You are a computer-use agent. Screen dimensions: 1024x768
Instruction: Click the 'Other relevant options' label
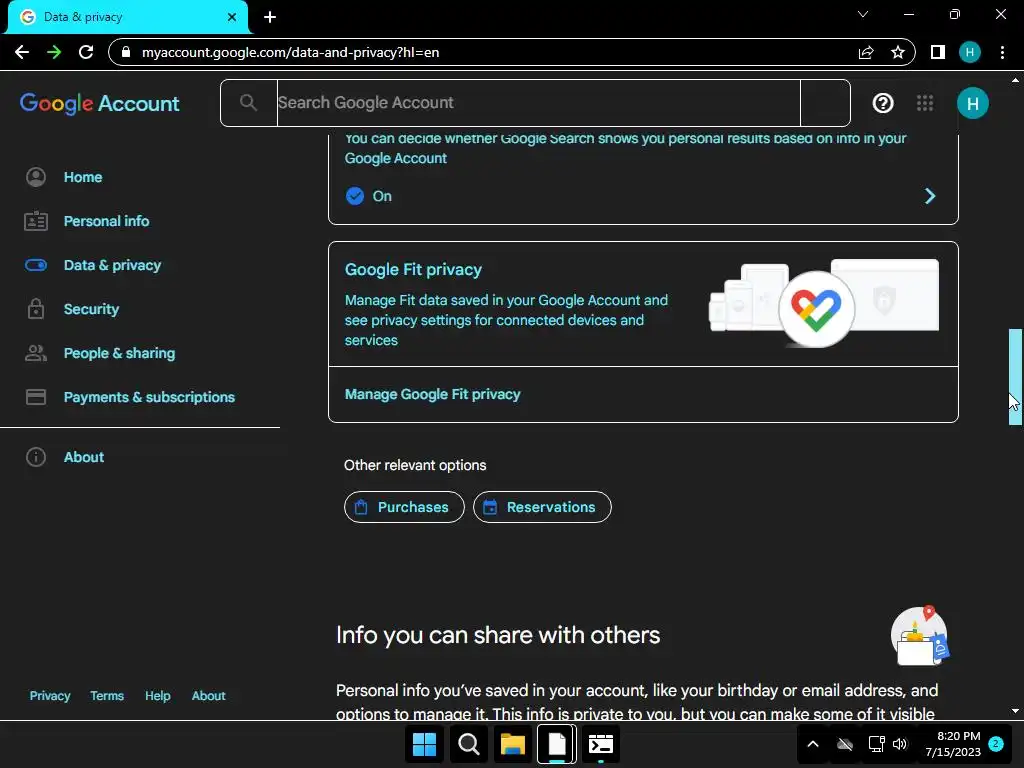coord(415,465)
